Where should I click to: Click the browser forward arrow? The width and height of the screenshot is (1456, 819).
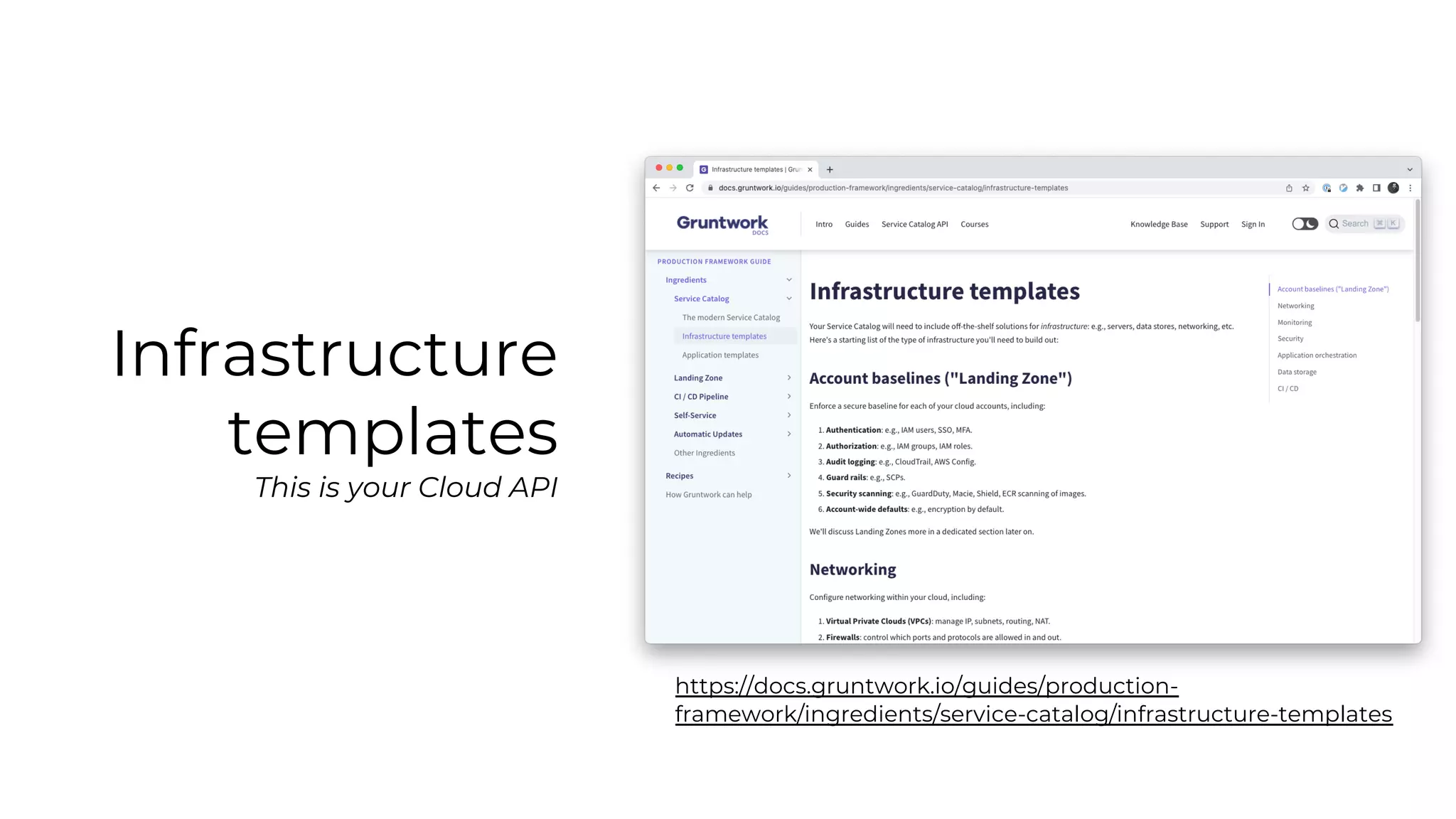point(673,188)
